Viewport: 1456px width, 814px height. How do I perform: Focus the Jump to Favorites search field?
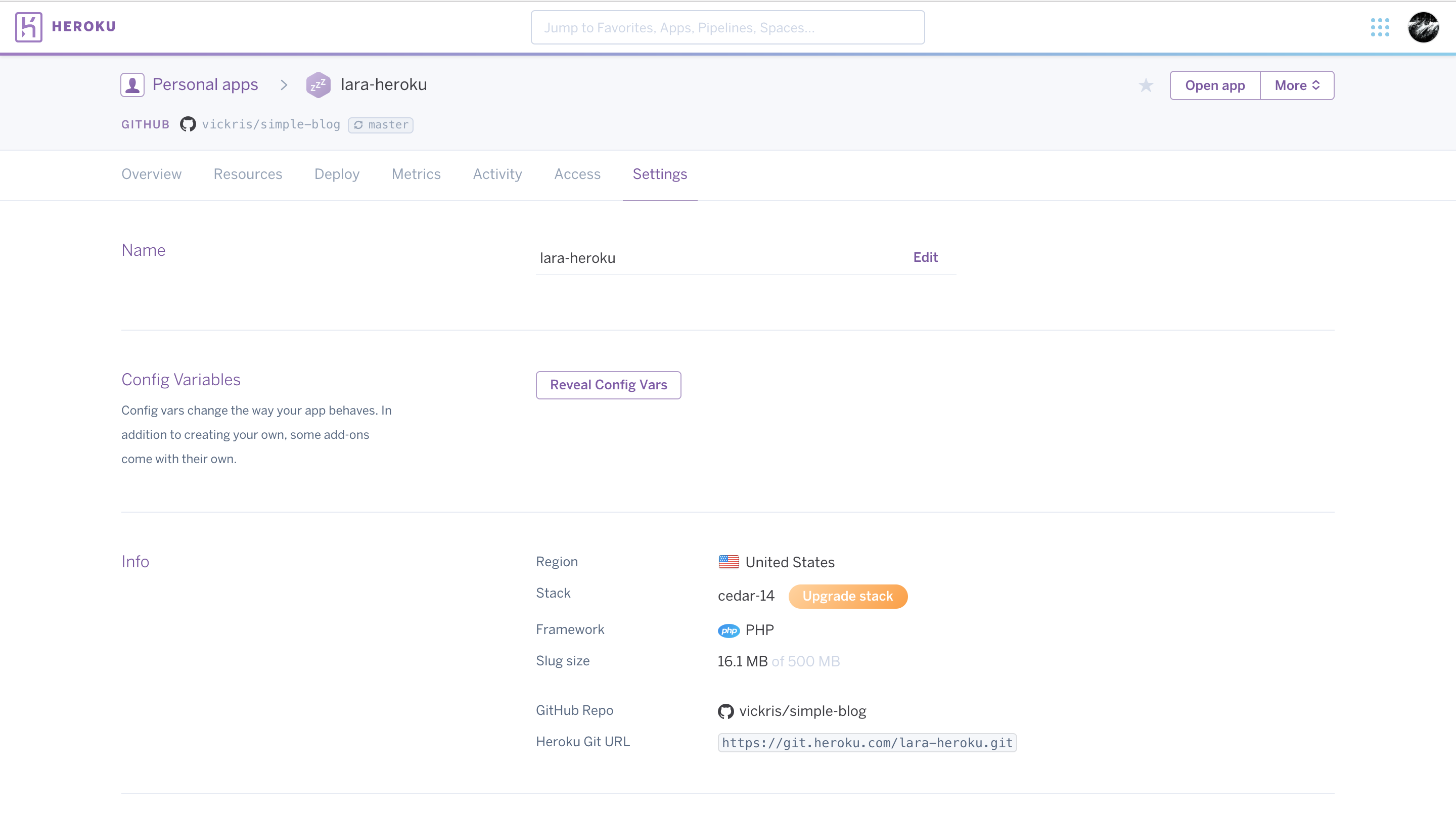[x=727, y=27]
